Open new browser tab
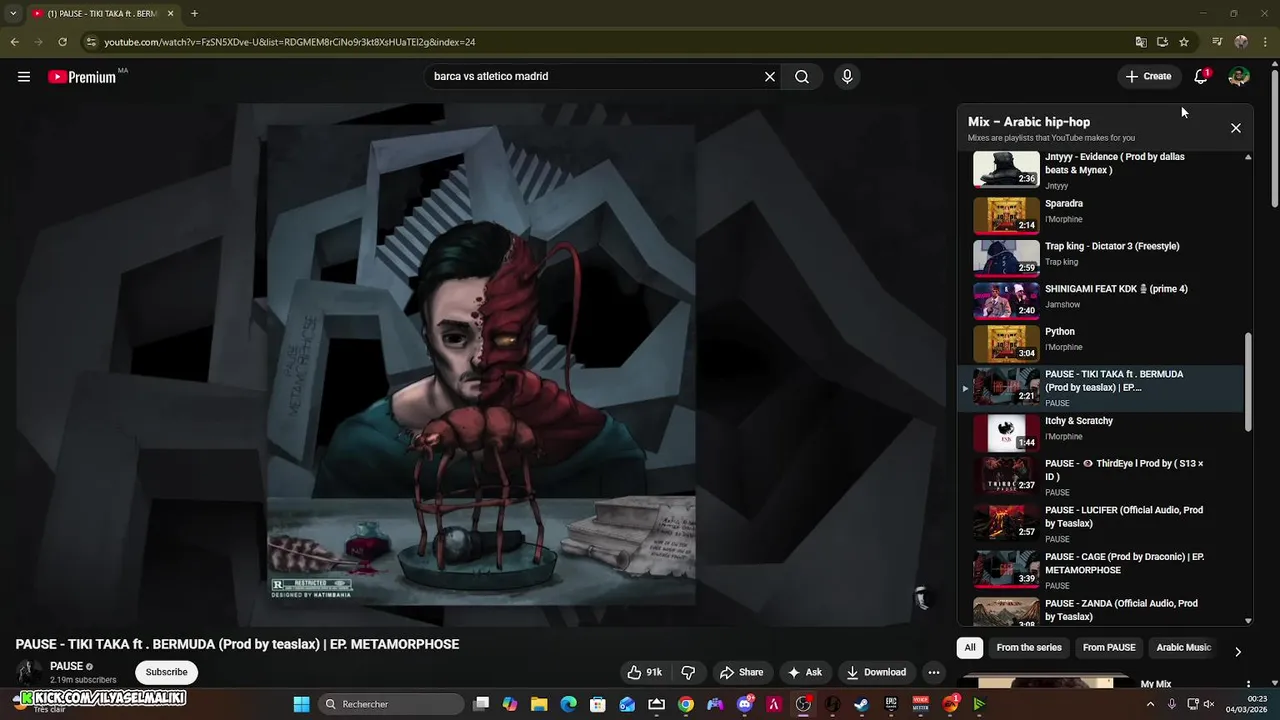This screenshot has width=1280, height=720. [x=194, y=14]
